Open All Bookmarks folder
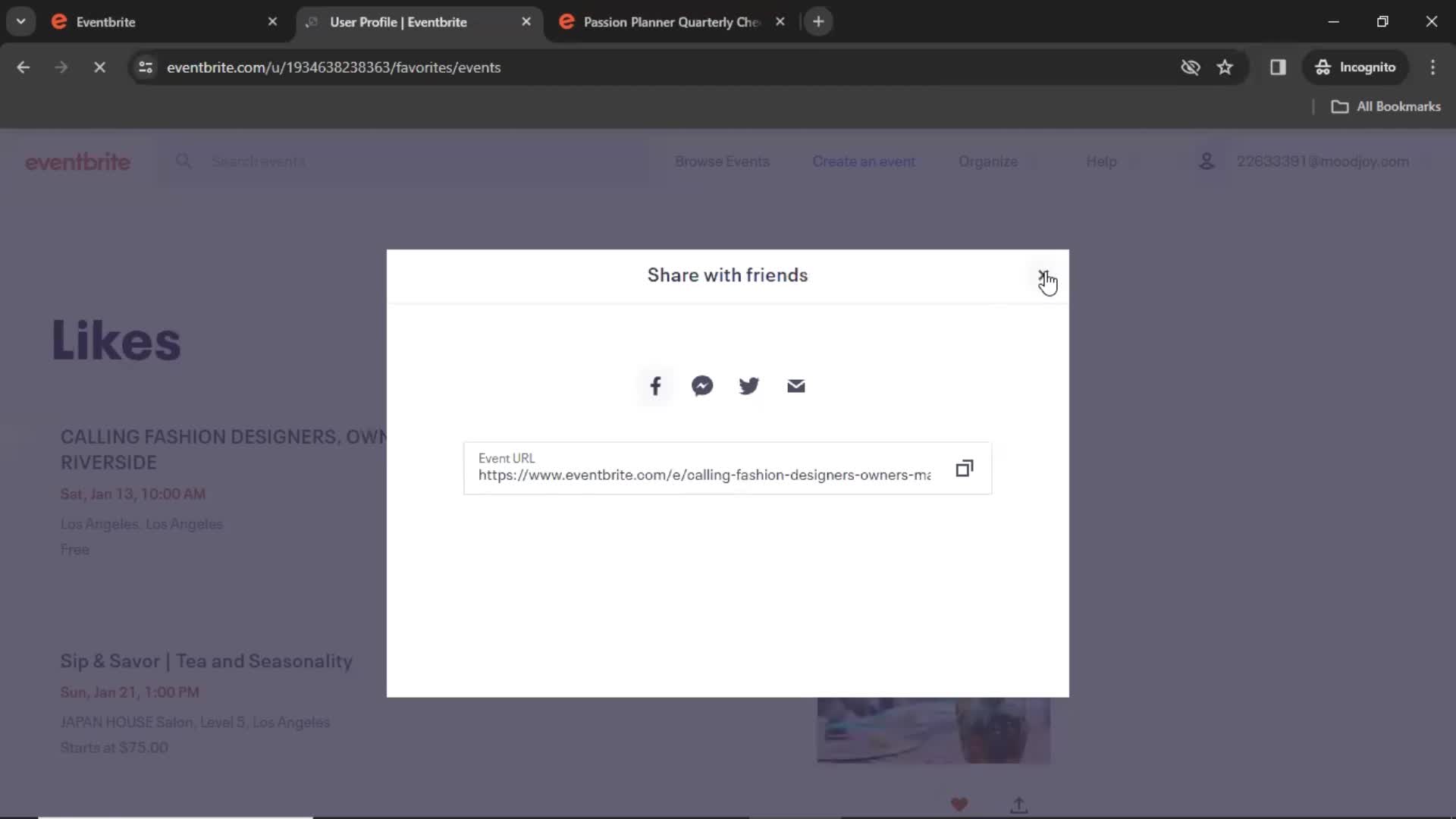 click(x=1386, y=107)
